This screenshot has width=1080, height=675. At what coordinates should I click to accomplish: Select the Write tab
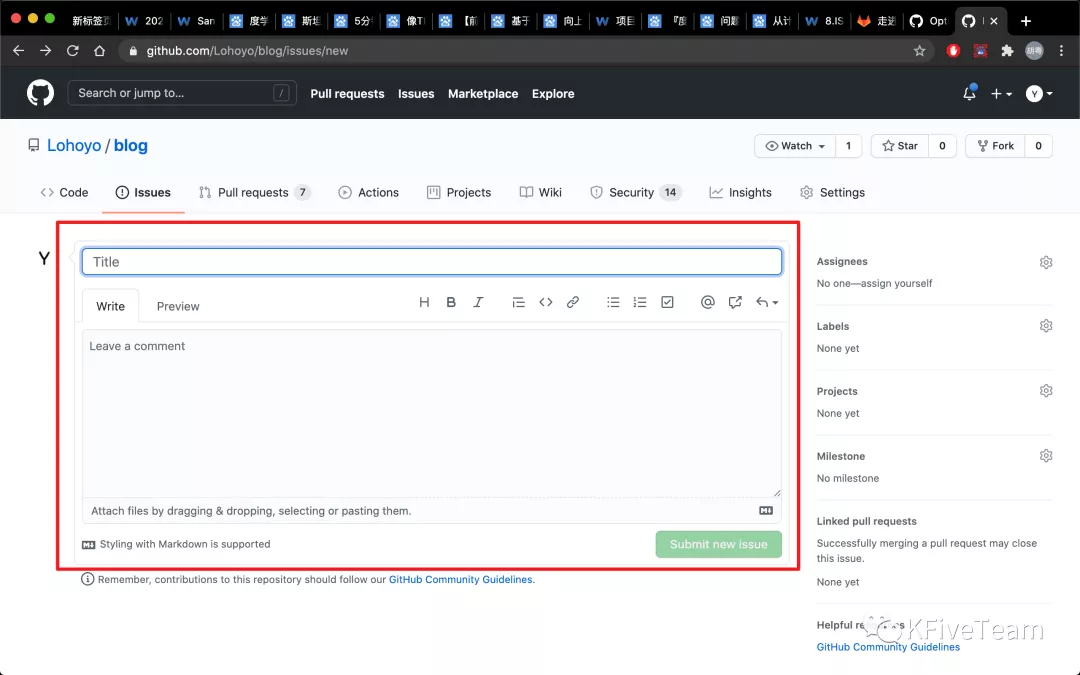[110, 307]
